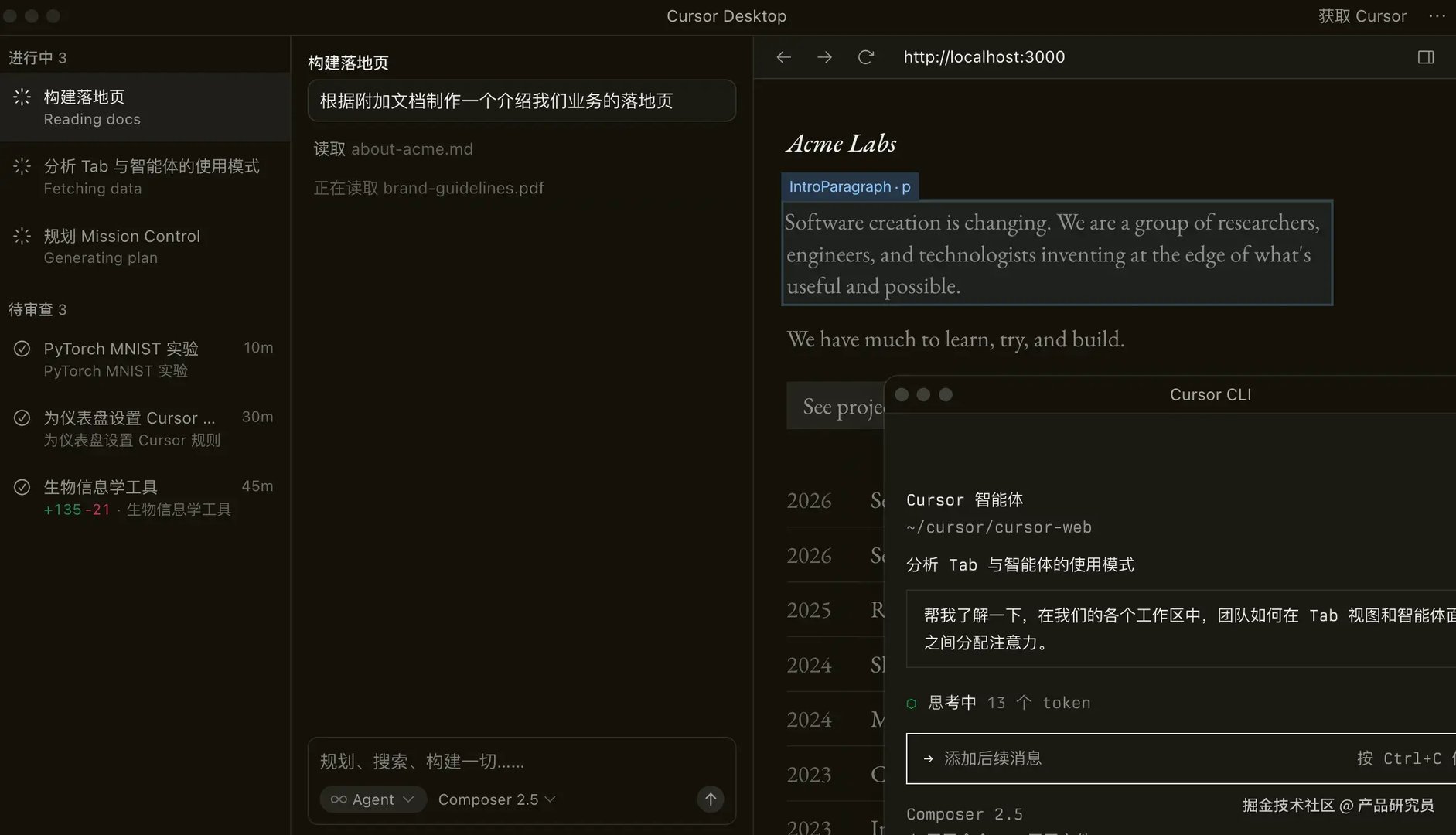The width and height of the screenshot is (1456, 835).
Task: Toggle the side panel layout icon
Action: point(1426,57)
